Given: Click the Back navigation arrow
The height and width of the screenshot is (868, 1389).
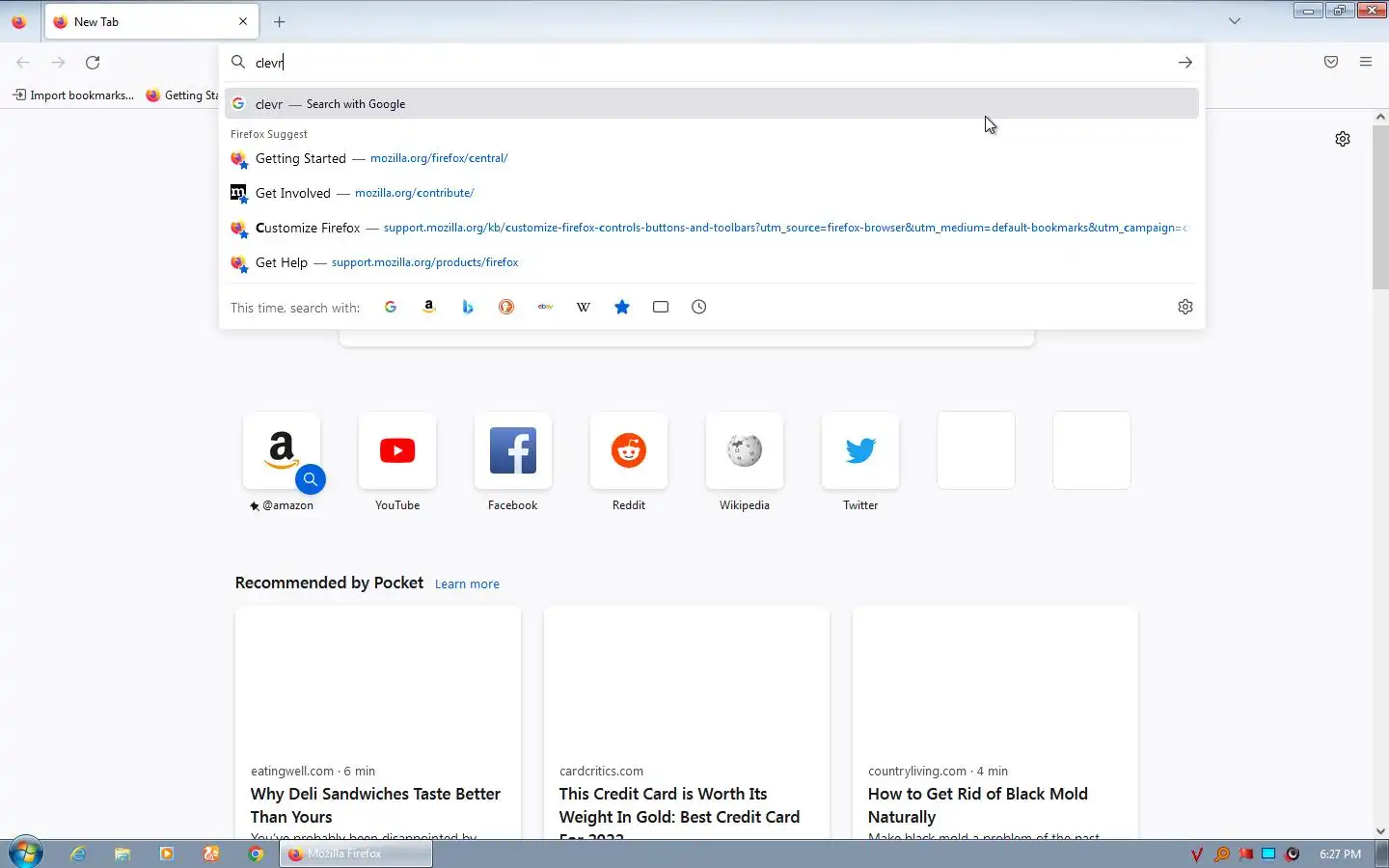Looking at the screenshot, I should (23, 63).
